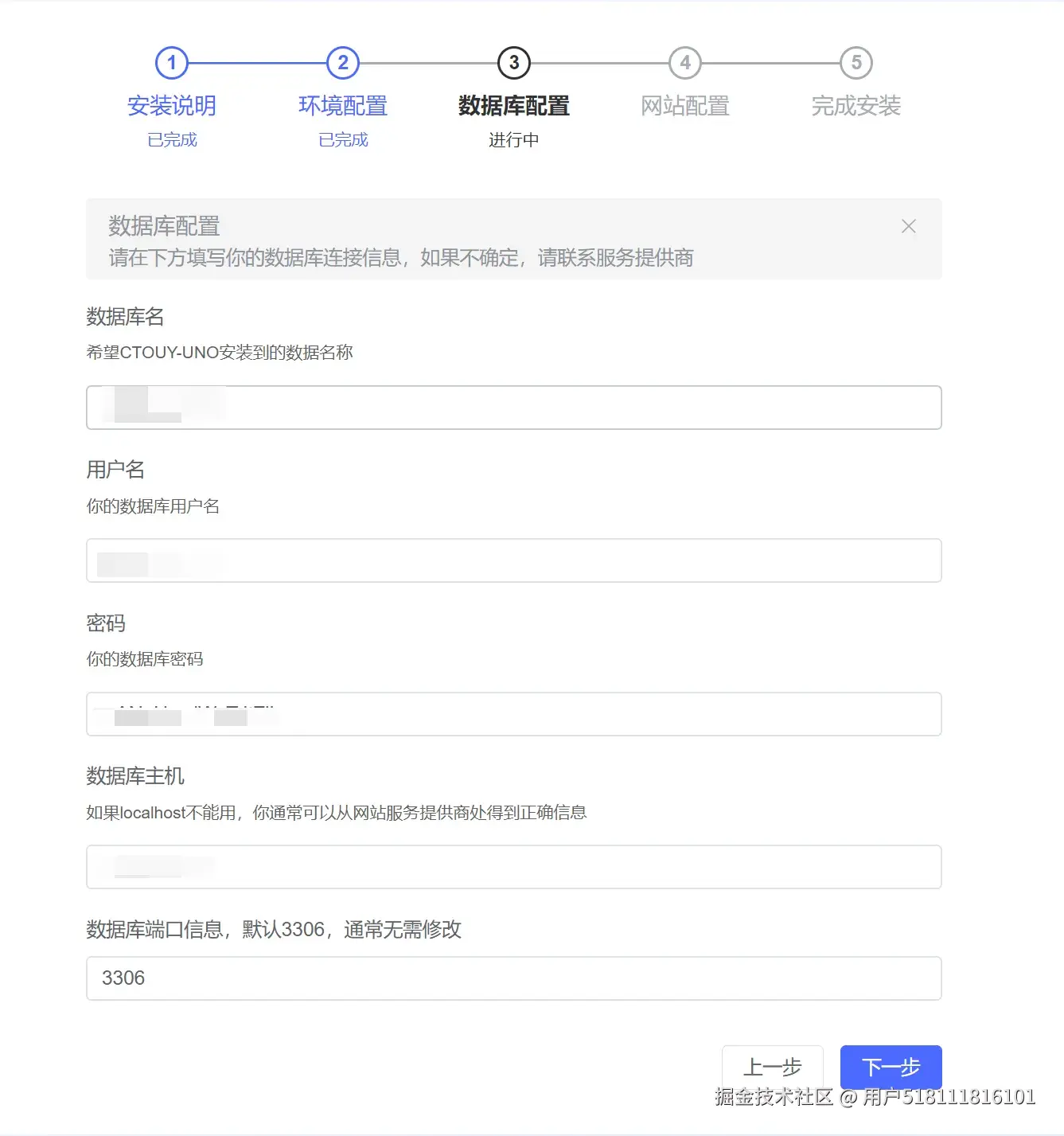
Task: Click the 数据库配置 heading in notice
Action: 165,227
